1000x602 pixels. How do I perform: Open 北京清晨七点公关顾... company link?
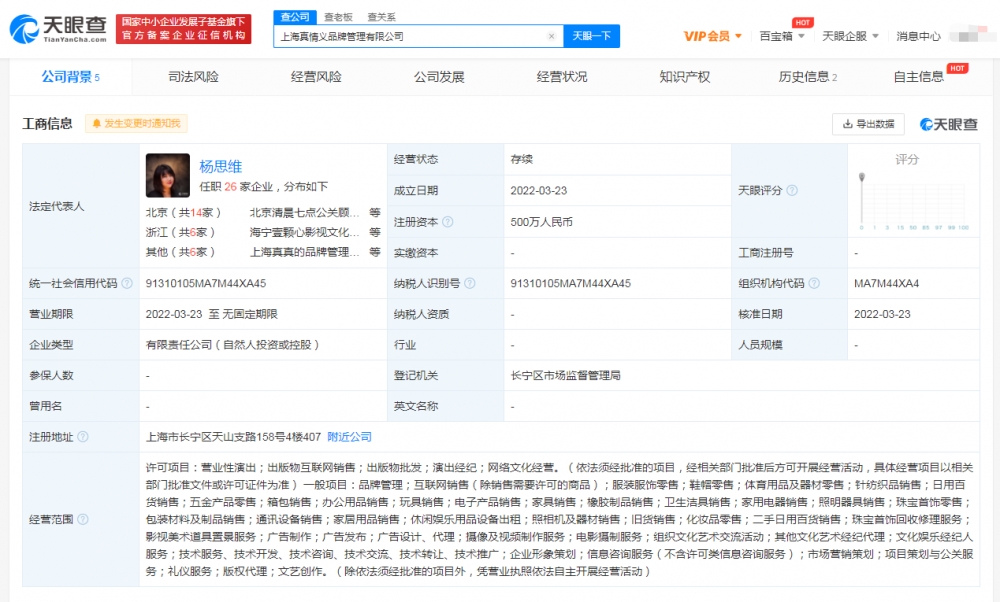coord(304,212)
